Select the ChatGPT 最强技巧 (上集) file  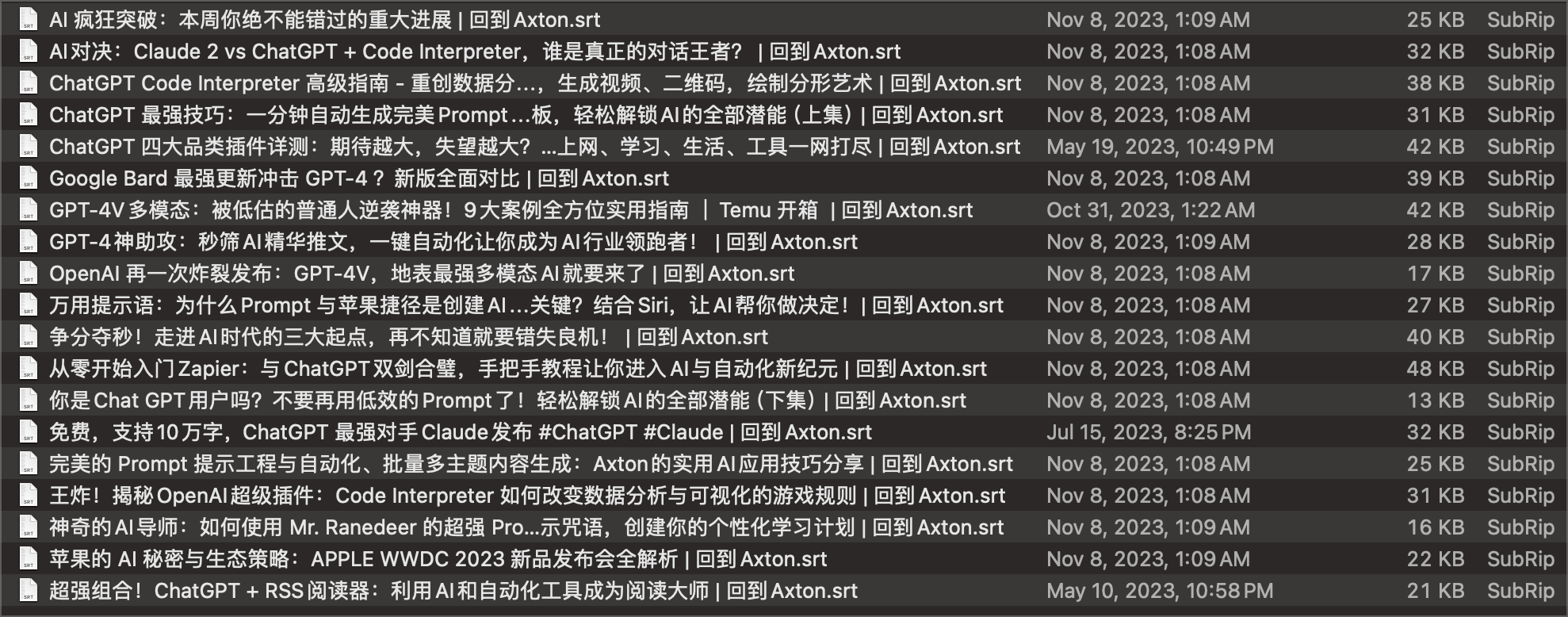coord(526,115)
